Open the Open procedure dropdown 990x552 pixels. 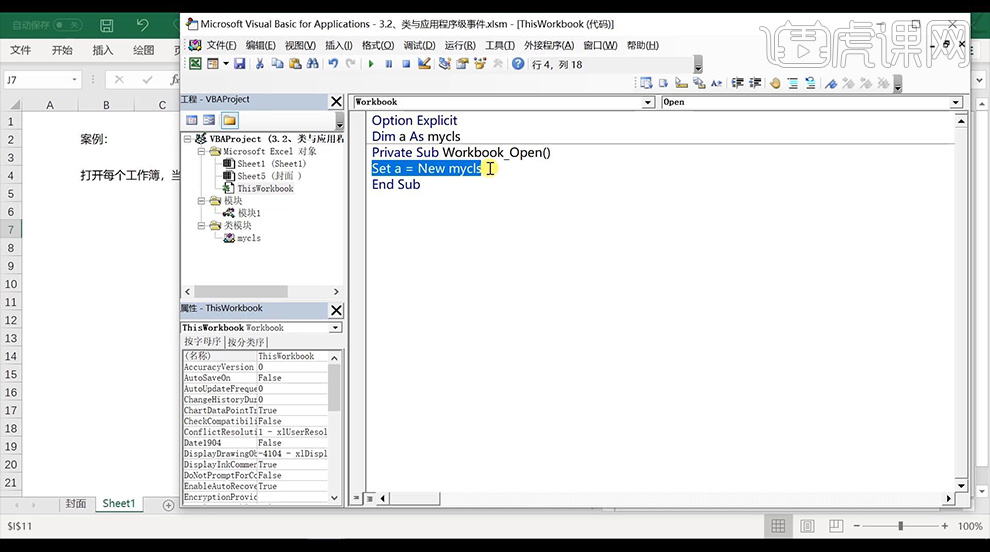click(x=956, y=102)
